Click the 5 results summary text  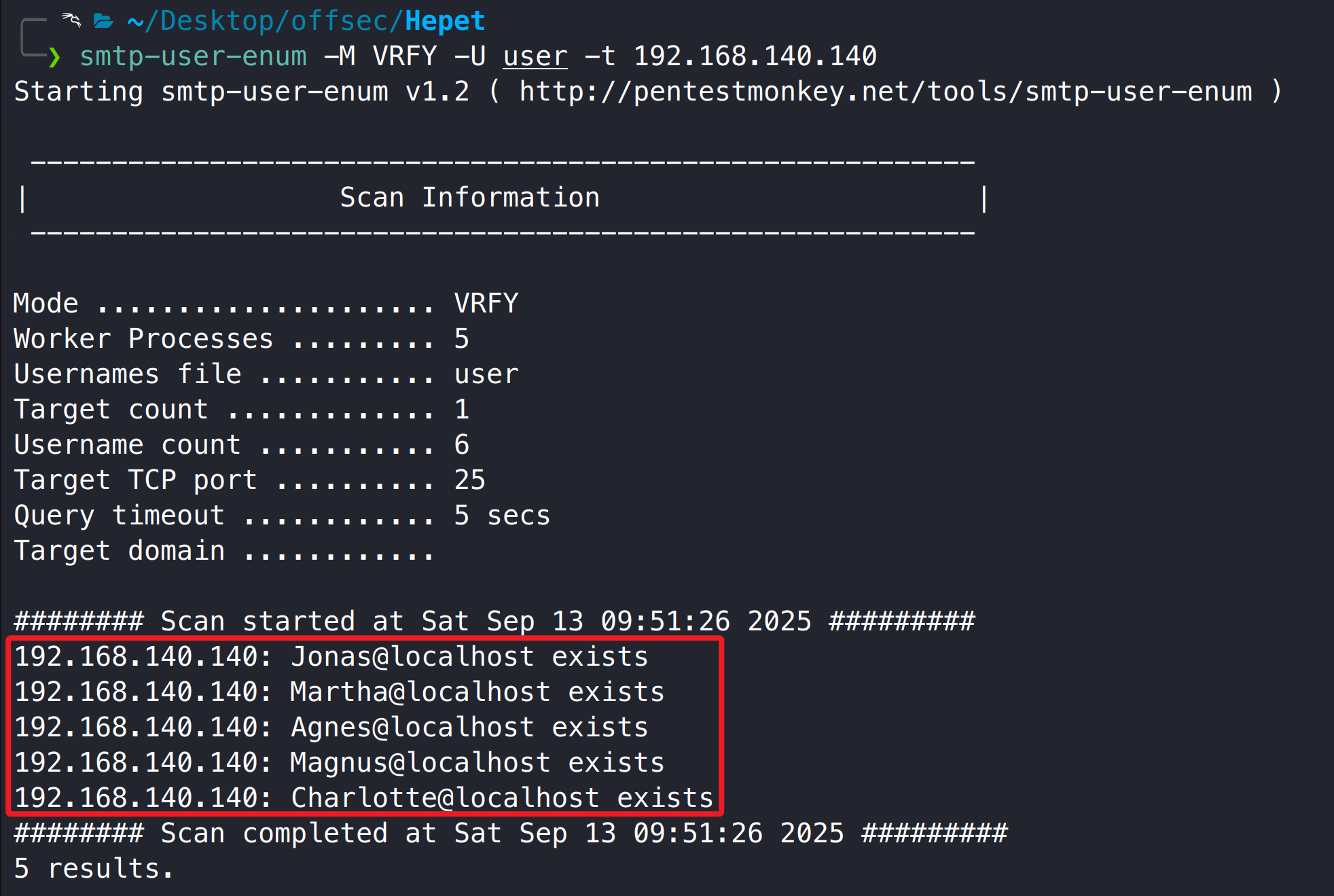[94, 869]
